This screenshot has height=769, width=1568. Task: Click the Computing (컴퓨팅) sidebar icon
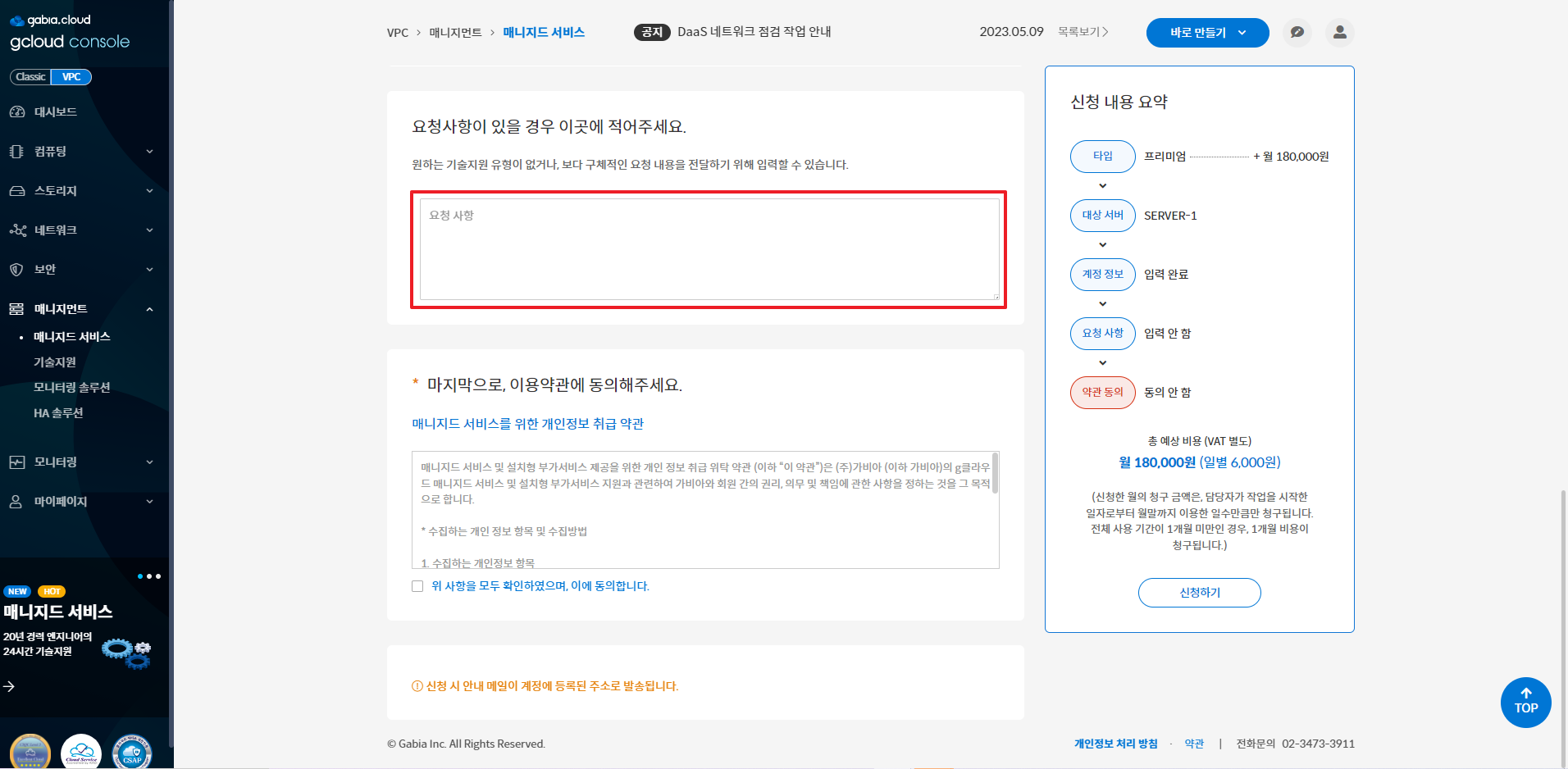(x=16, y=152)
